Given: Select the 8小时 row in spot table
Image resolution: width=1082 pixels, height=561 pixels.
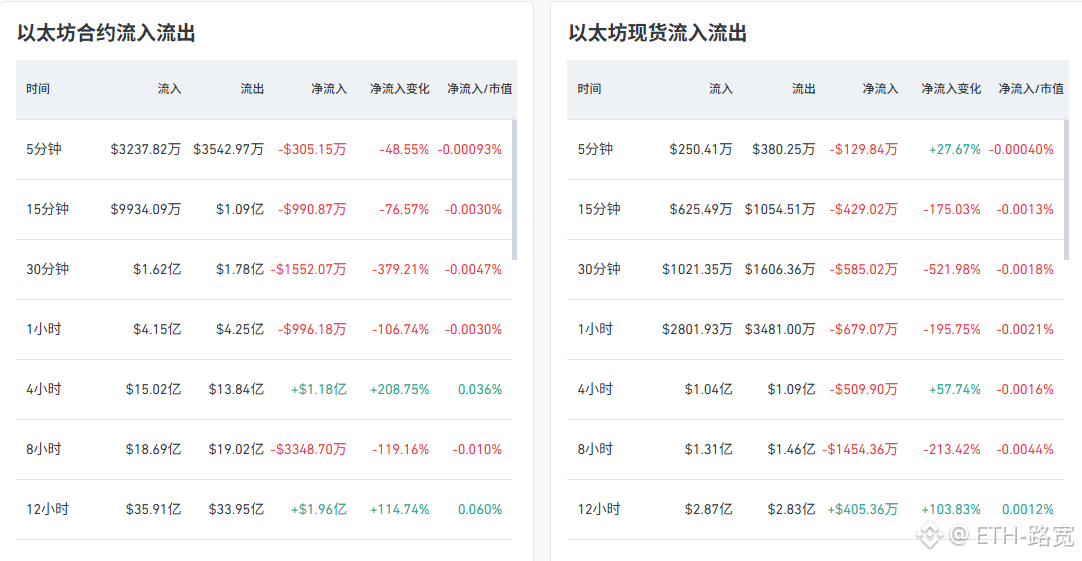Looking at the screenshot, I should pyautogui.click(x=815, y=450).
